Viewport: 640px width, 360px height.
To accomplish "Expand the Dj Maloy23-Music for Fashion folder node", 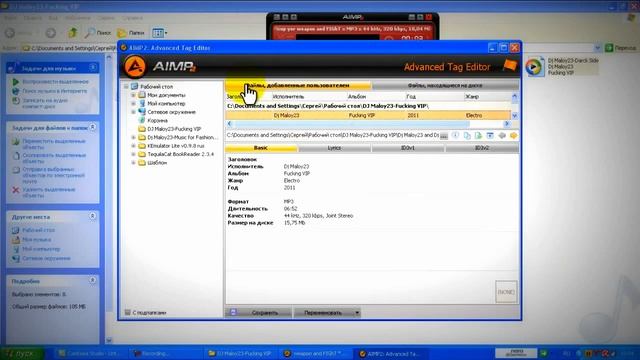I will [133, 138].
